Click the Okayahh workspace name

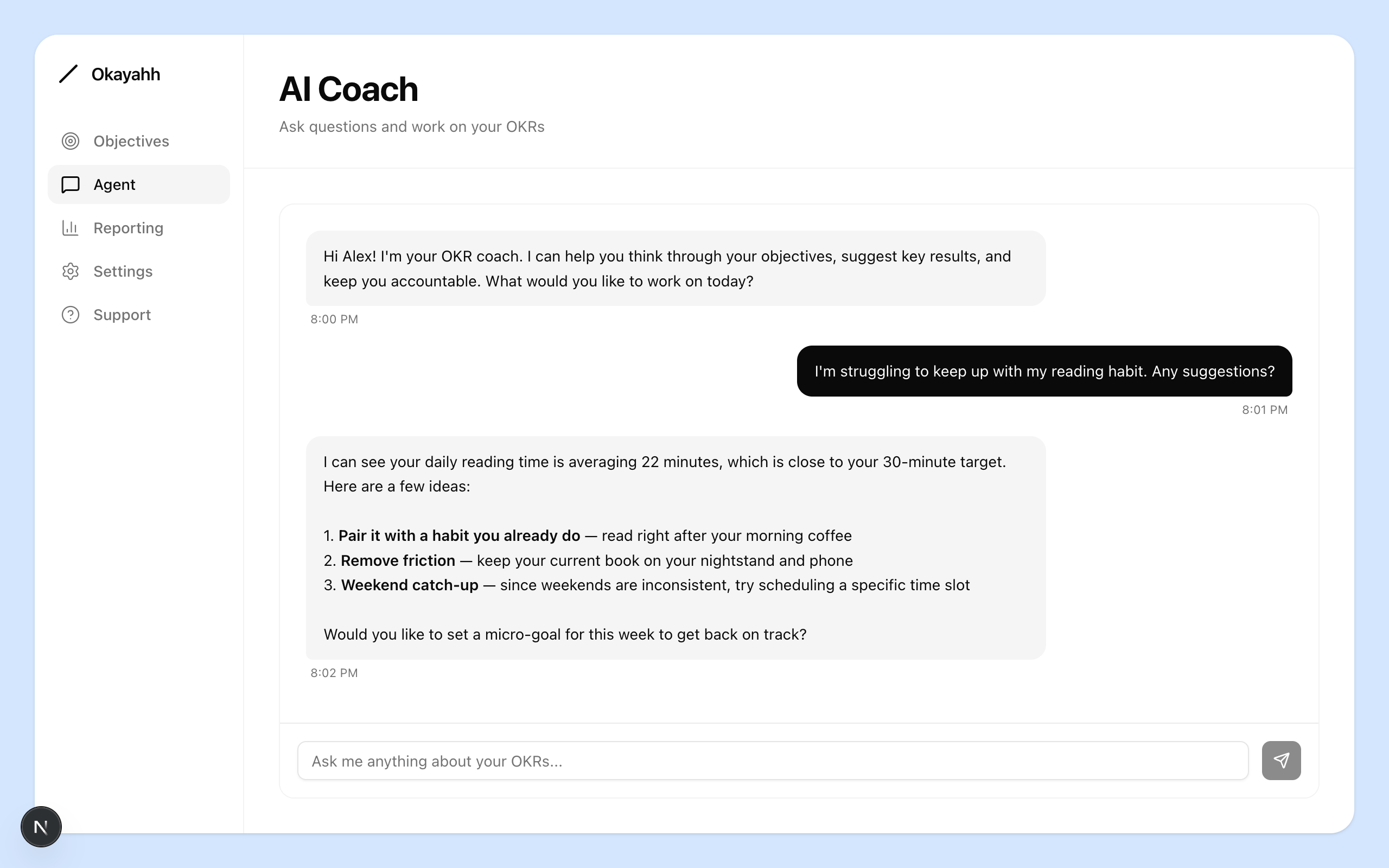(x=126, y=73)
